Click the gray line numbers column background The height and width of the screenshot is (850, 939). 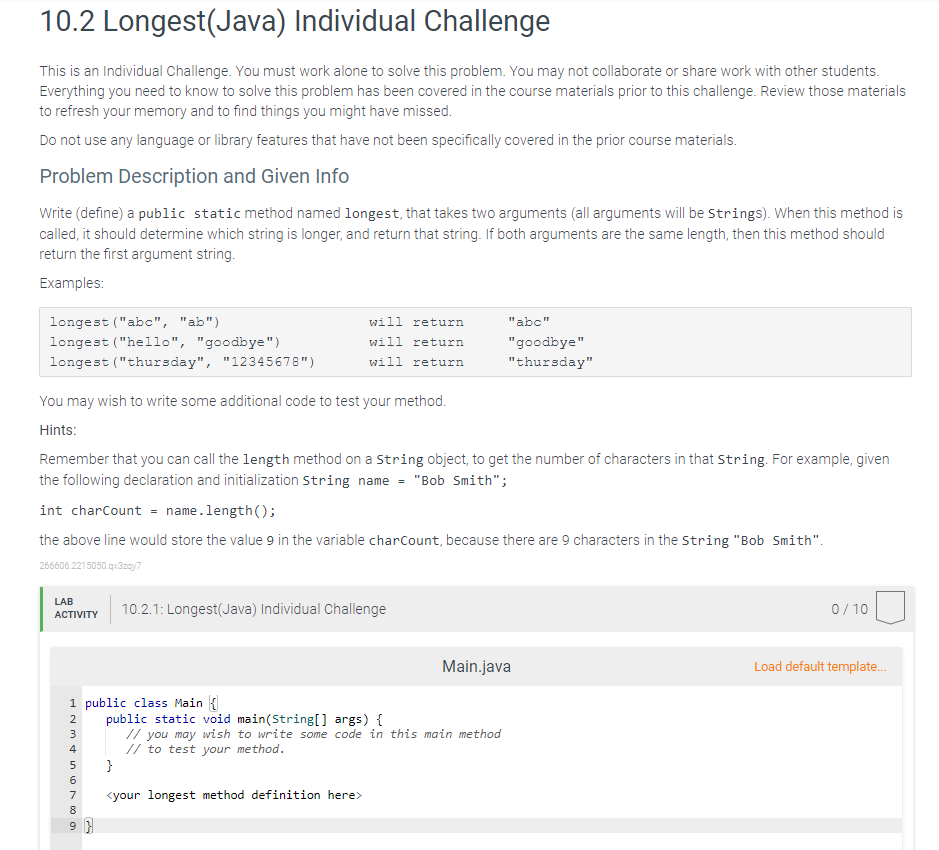point(70,760)
